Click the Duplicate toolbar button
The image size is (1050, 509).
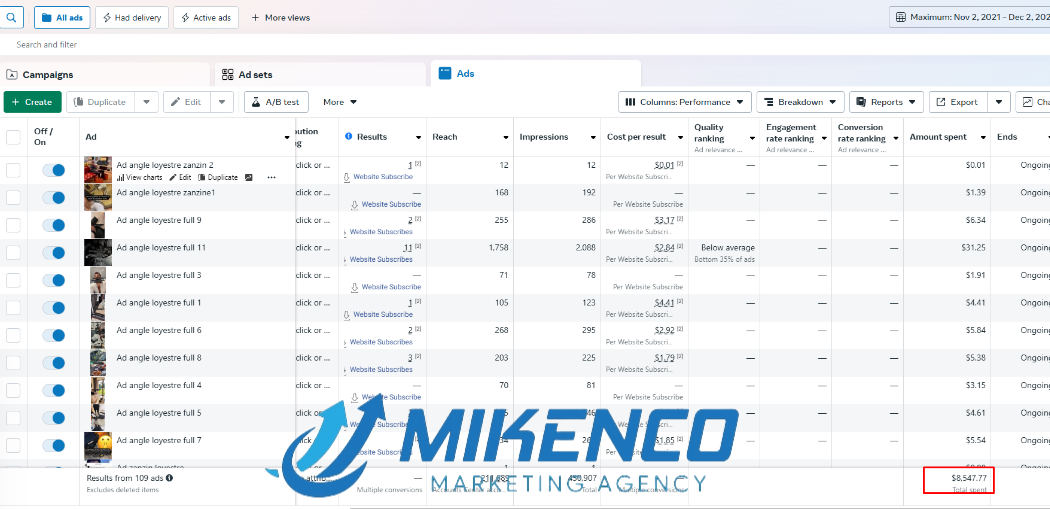click(100, 102)
